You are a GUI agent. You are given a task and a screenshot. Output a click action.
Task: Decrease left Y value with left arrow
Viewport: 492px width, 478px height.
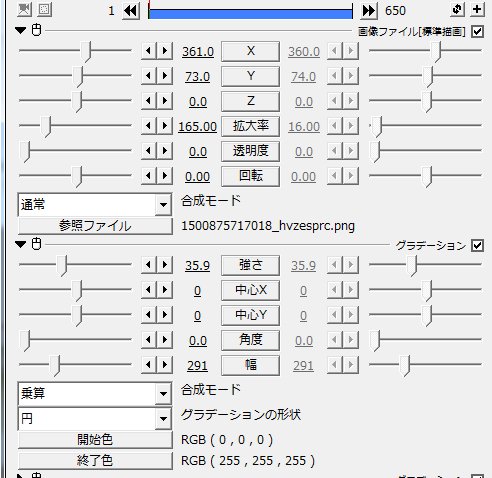coord(148,76)
